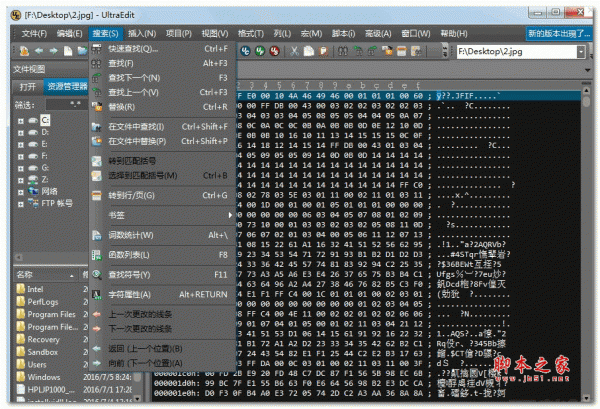
Task: Choose 字符属性(A) menu entry
Action: click(x=163, y=295)
